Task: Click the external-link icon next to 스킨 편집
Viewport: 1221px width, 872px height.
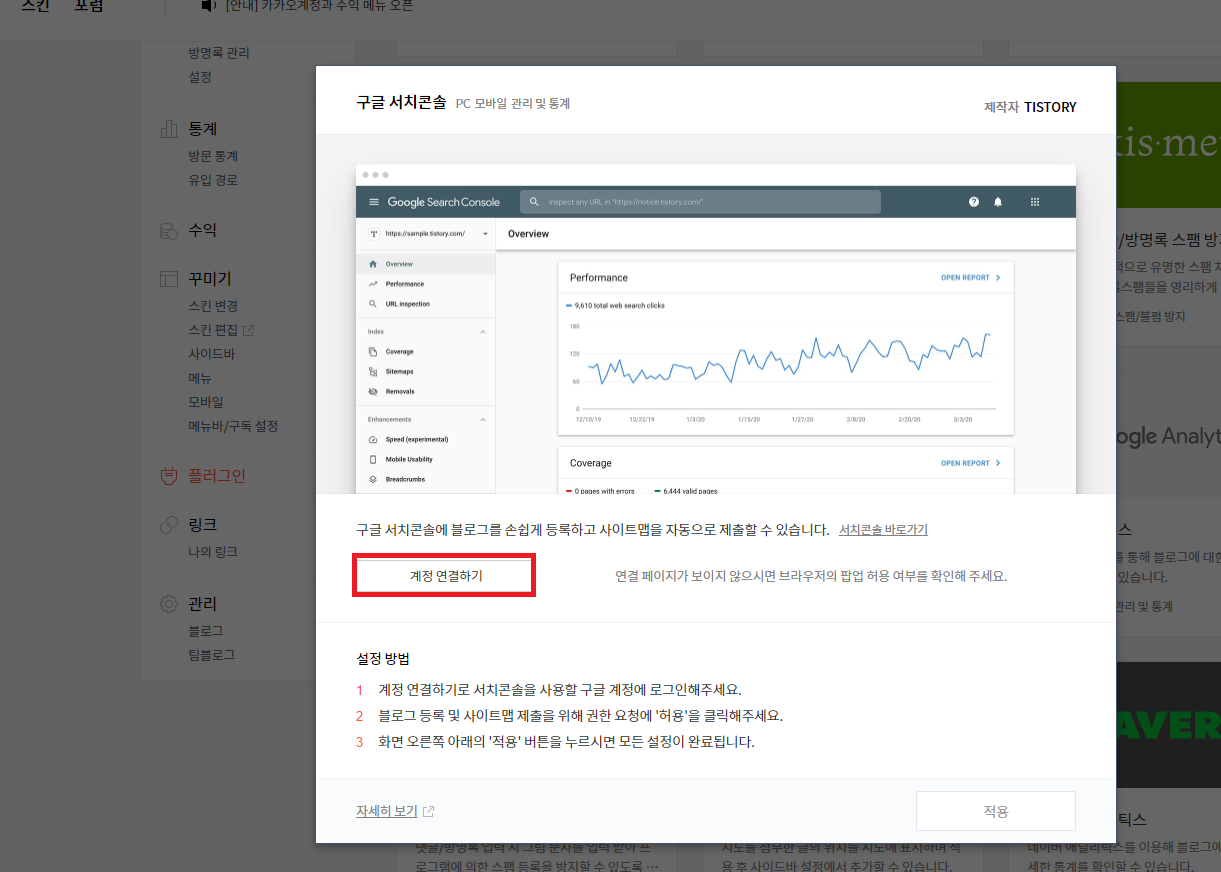Action: click(x=249, y=330)
